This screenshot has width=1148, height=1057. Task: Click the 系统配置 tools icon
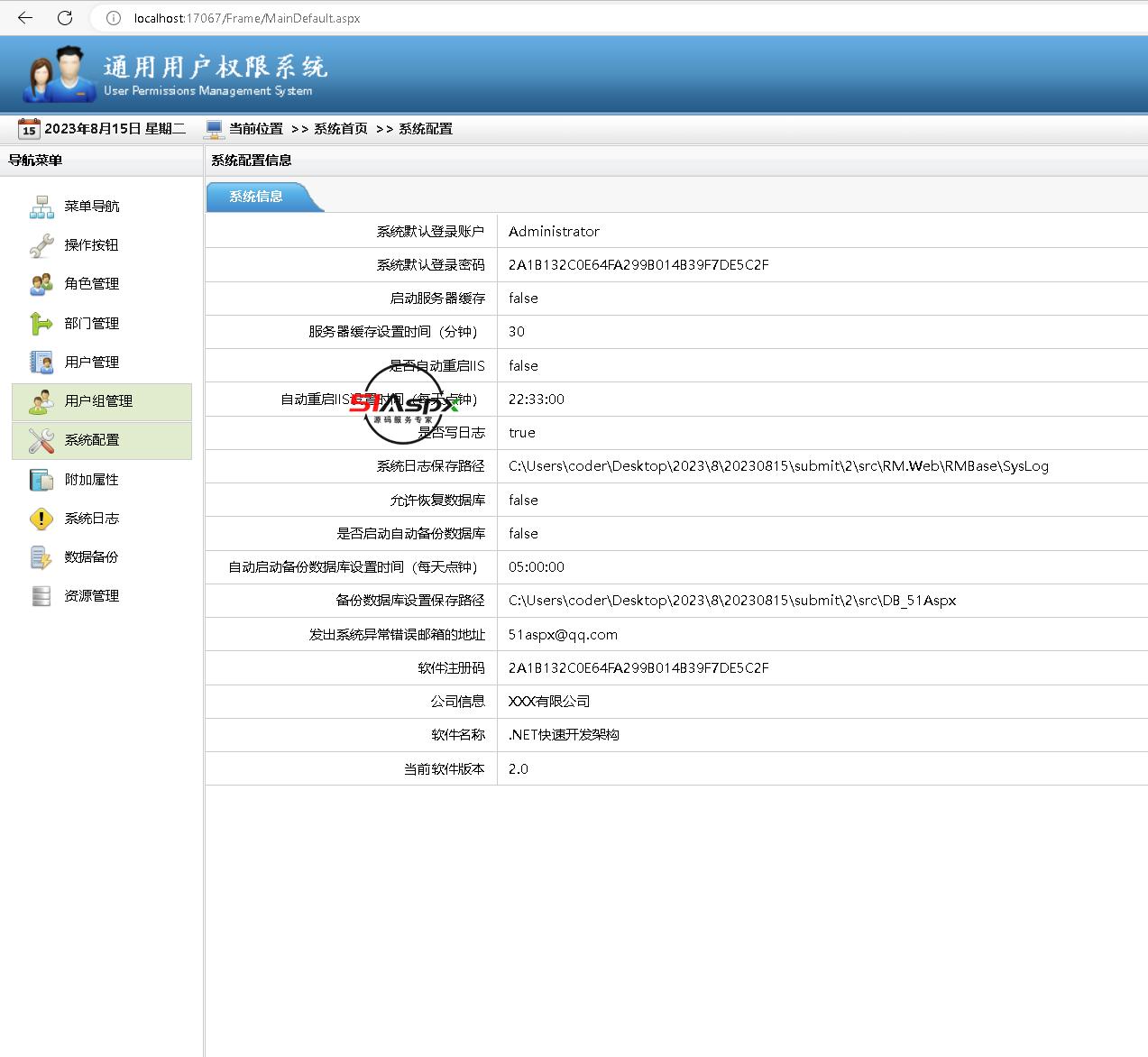click(41, 440)
